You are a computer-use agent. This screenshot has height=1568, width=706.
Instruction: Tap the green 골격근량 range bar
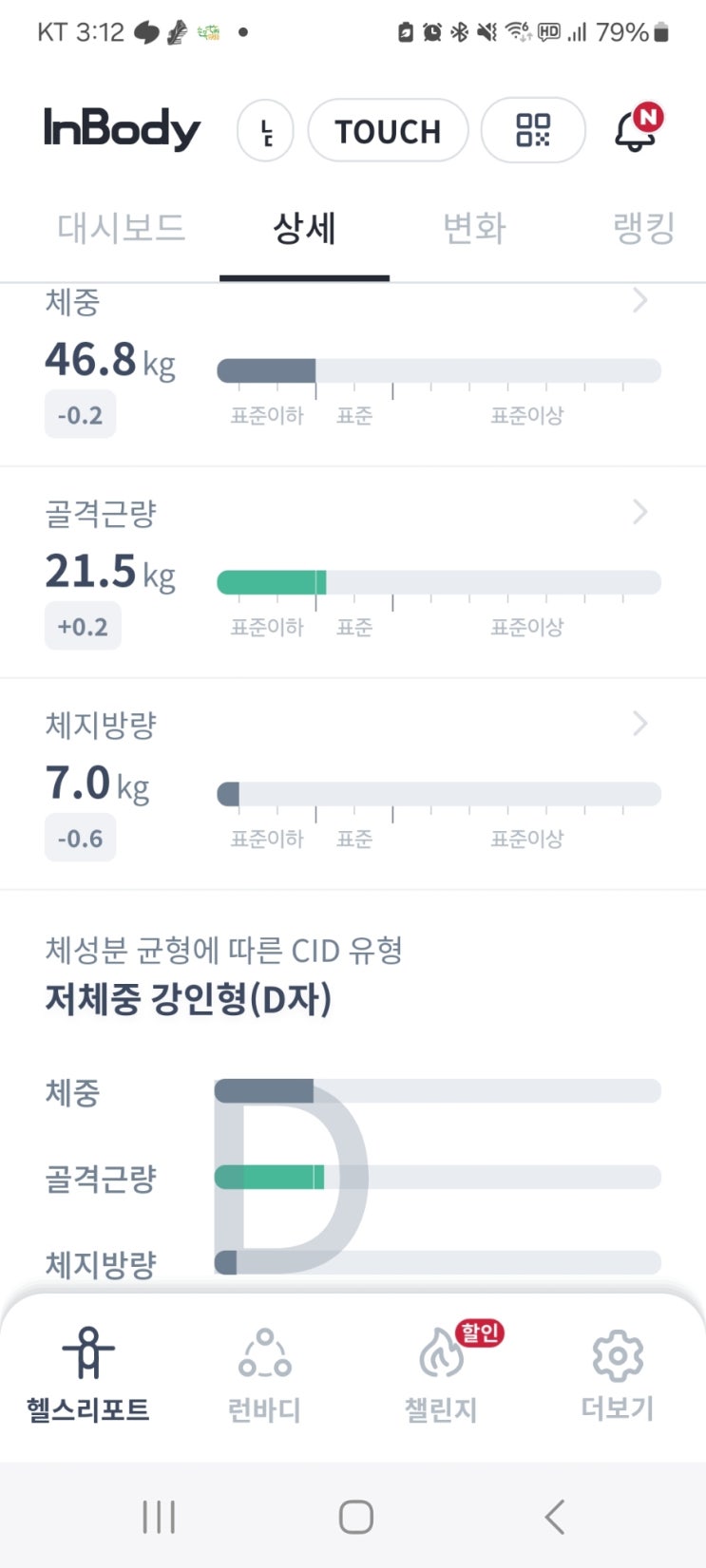[272, 582]
